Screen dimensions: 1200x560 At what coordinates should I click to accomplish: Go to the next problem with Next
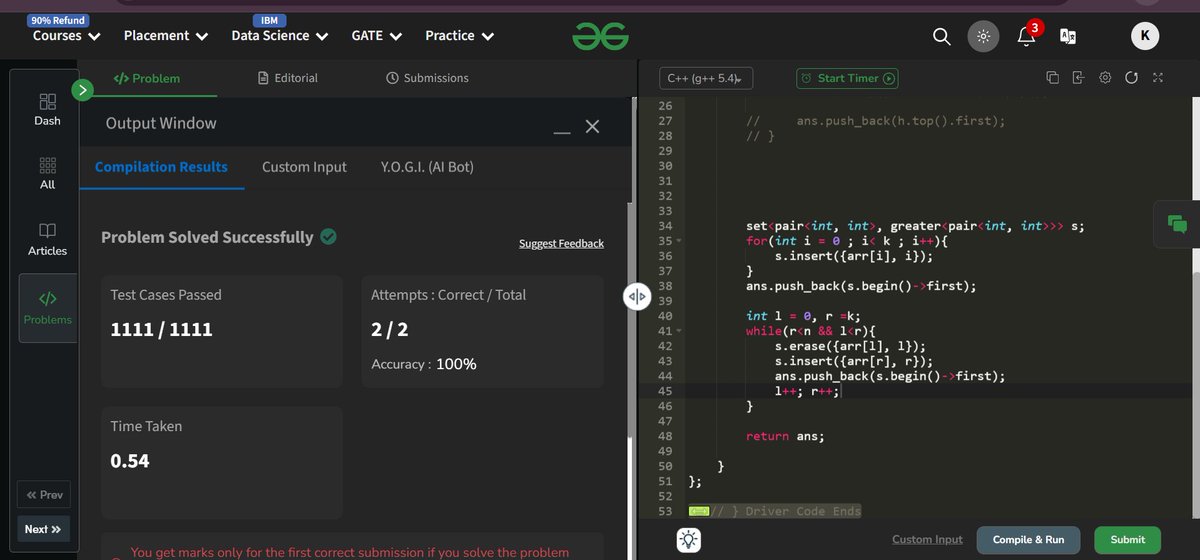(43, 529)
